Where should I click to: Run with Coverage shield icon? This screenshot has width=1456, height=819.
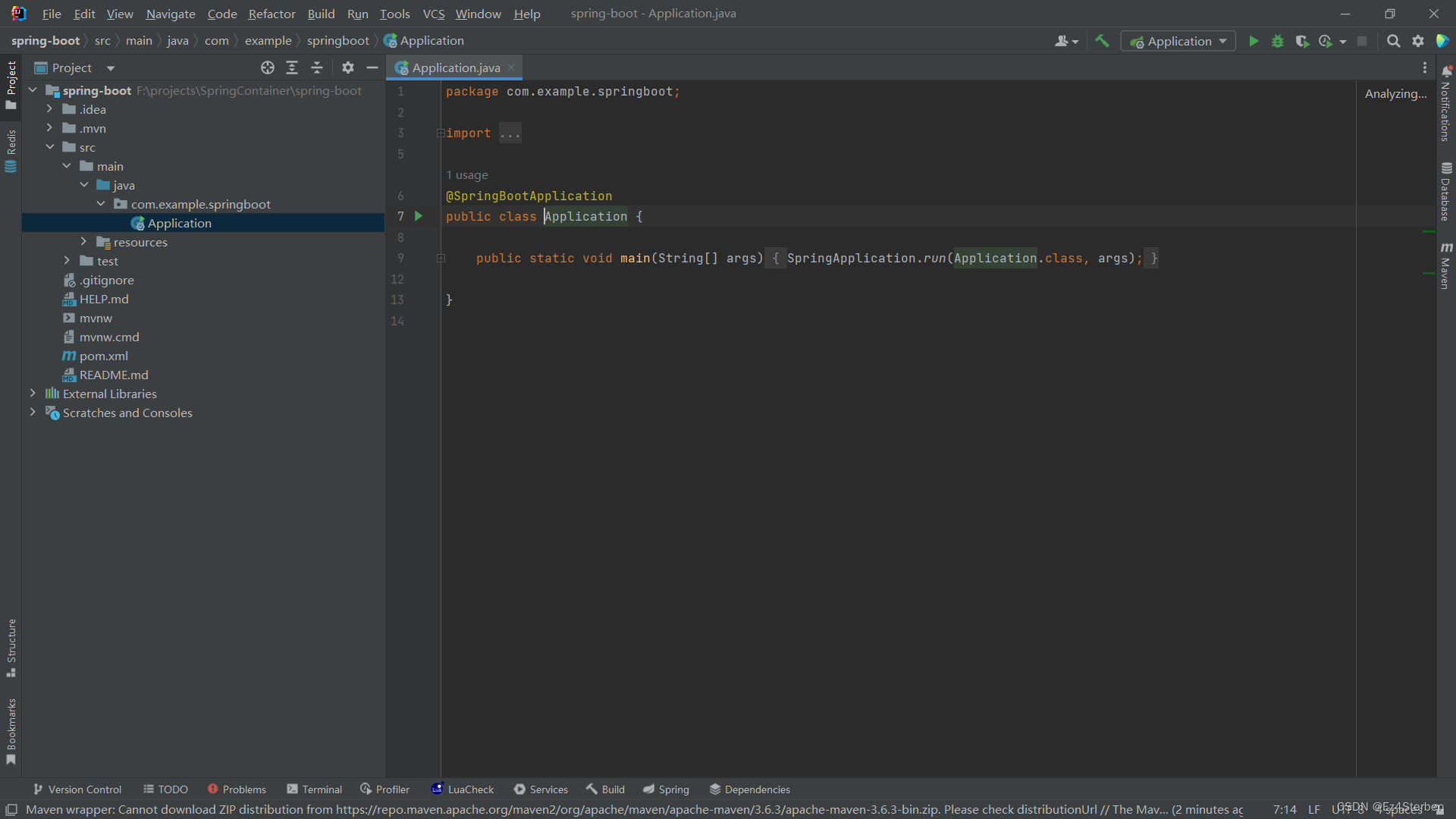pos(1302,41)
